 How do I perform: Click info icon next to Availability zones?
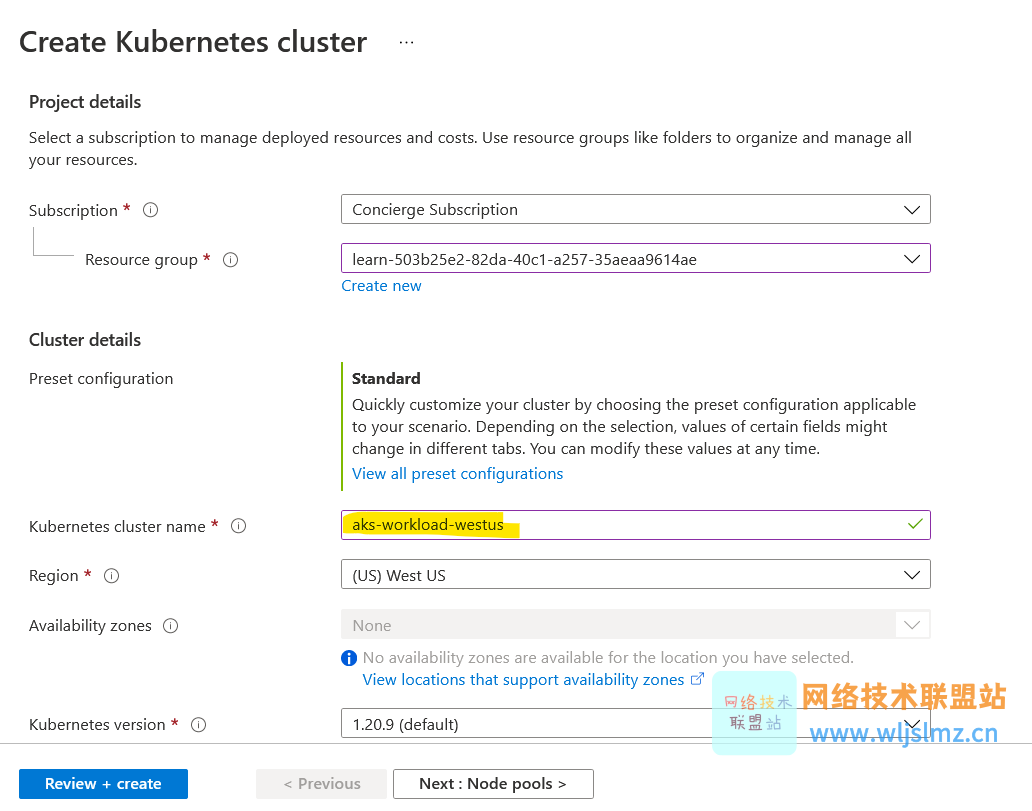pyautogui.click(x=170, y=626)
